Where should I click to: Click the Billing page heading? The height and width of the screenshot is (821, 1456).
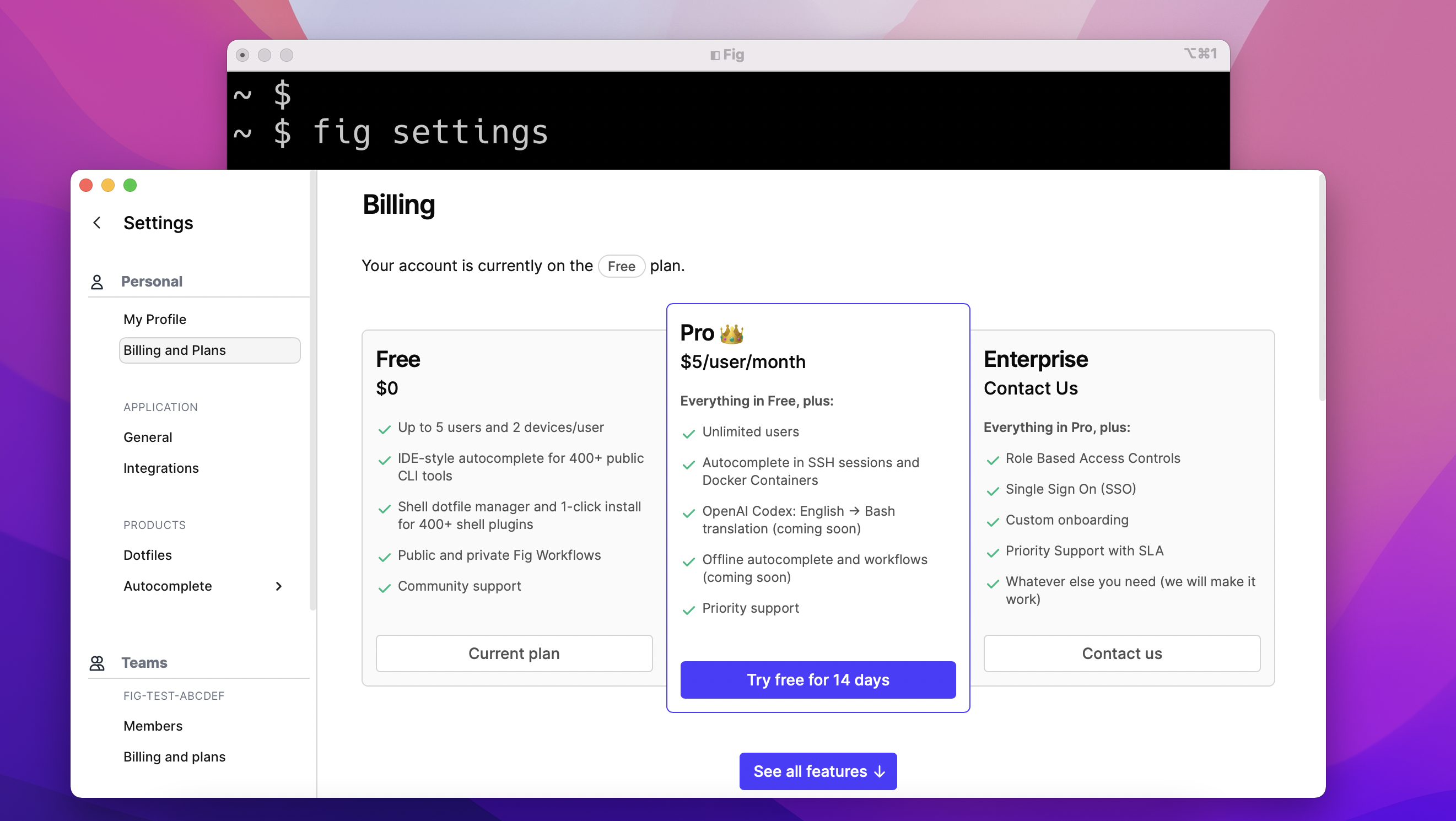coord(398,204)
